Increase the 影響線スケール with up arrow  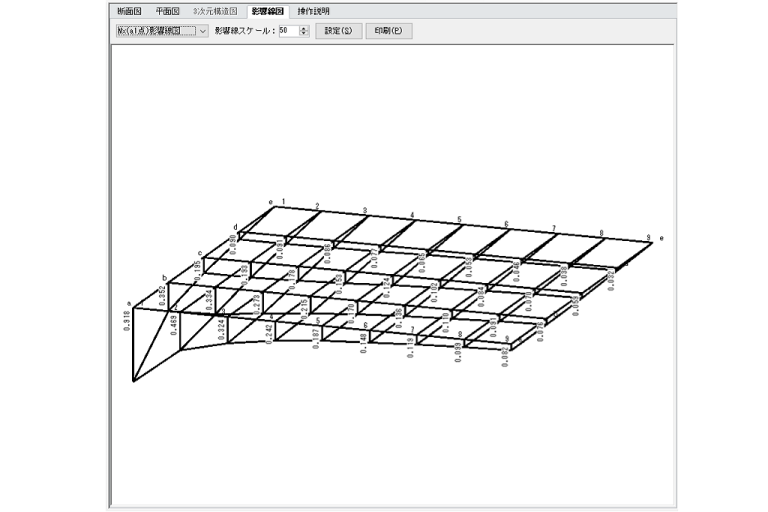click(304, 28)
